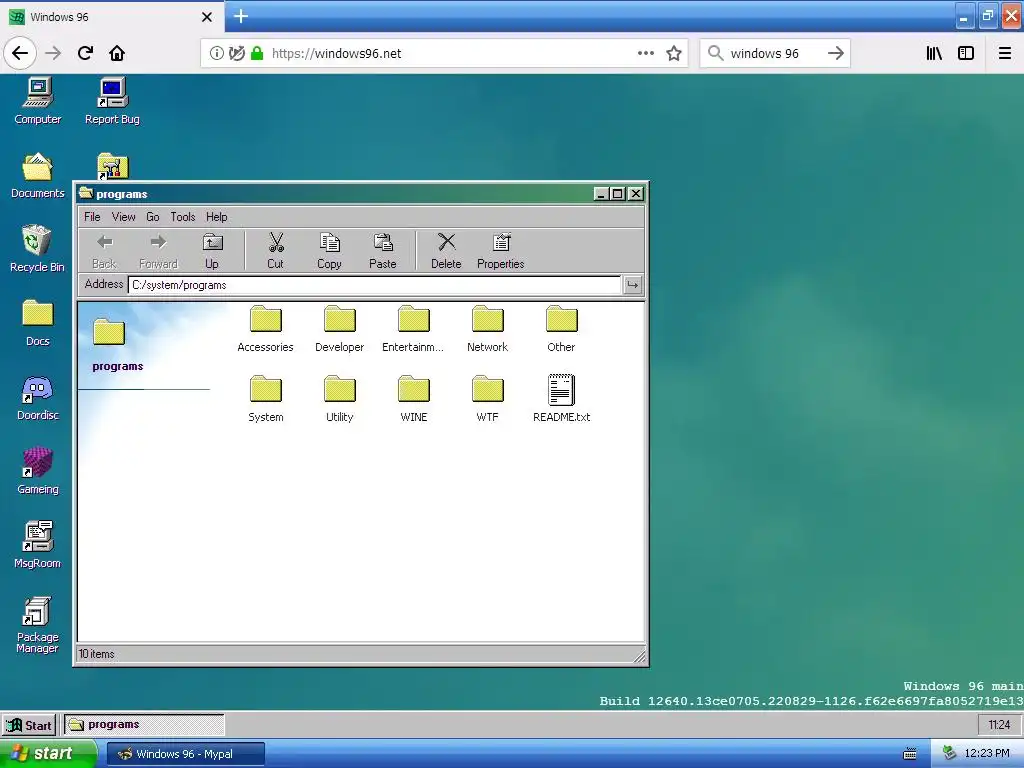The height and width of the screenshot is (768, 1024).
Task: Click the programs taskbar button in Windows 96
Action: tap(144, 725)
